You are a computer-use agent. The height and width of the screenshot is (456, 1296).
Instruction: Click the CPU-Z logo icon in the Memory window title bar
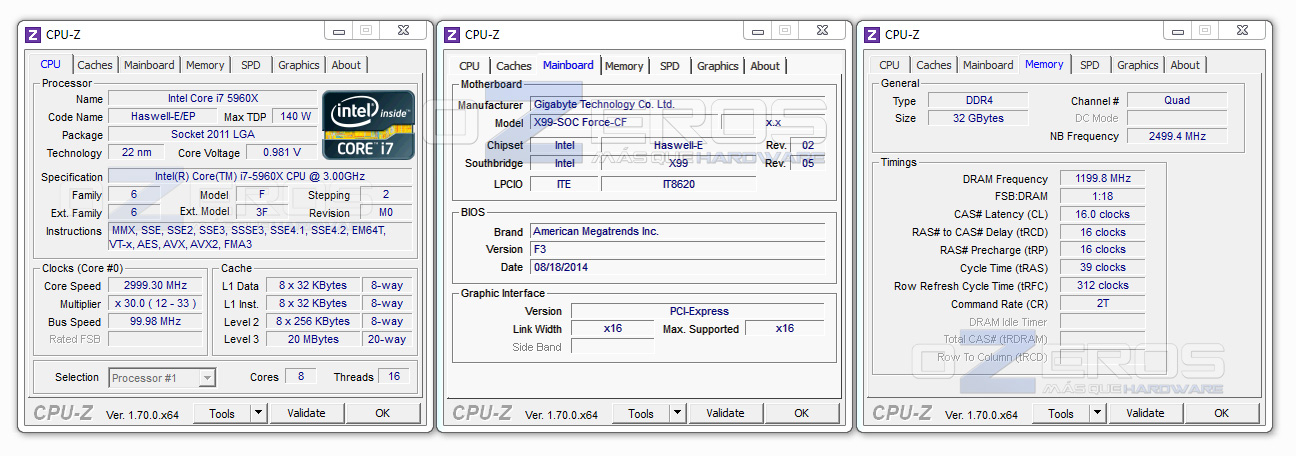click(873, 34)
